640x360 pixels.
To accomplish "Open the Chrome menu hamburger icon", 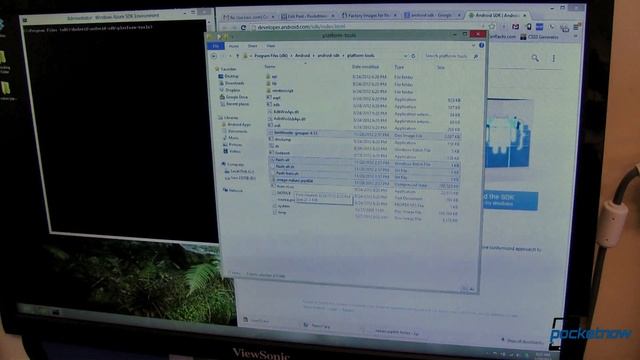I will pos(576,27).
